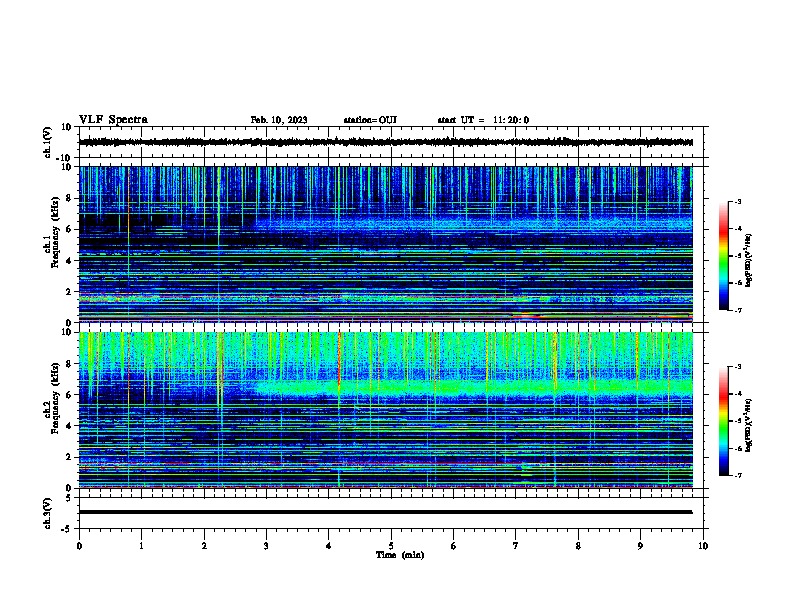Screen dimensions: 792x612
Task: Click the "ch.1(V)" waveform axis label
Action: tap(48, 142)
